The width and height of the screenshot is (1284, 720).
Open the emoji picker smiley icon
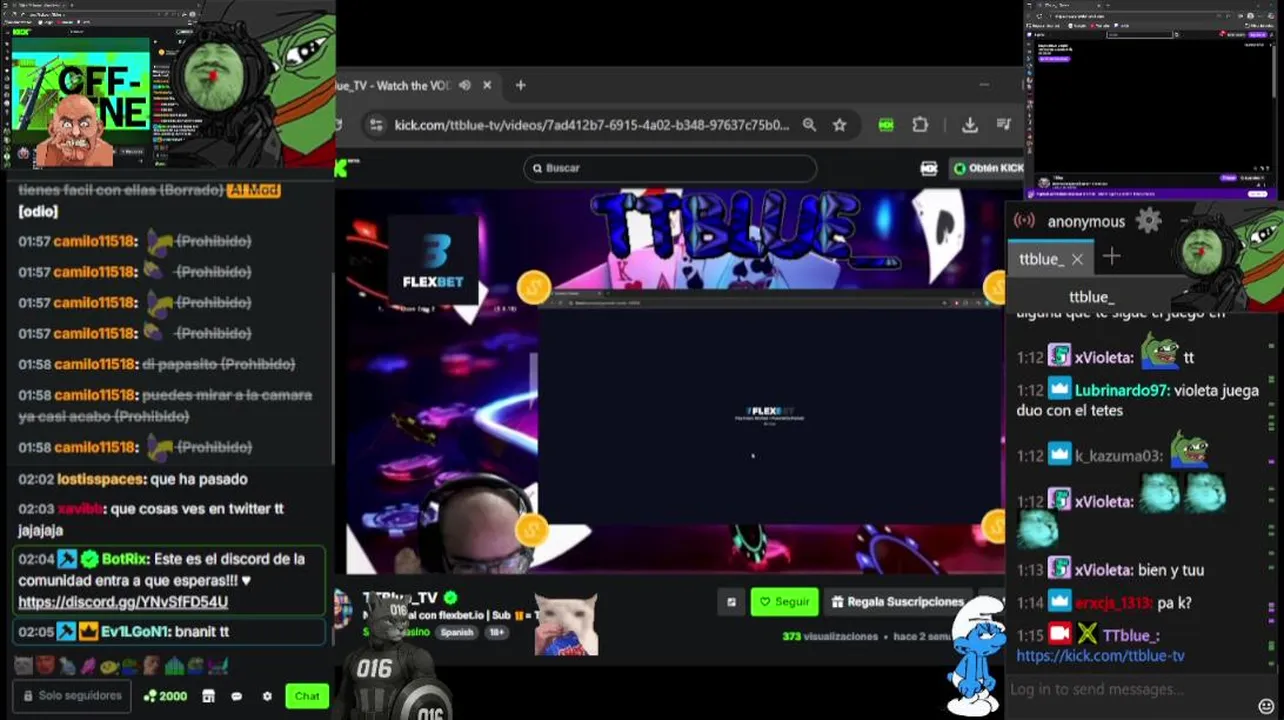pyautogui.click(x=1266, y=707)
